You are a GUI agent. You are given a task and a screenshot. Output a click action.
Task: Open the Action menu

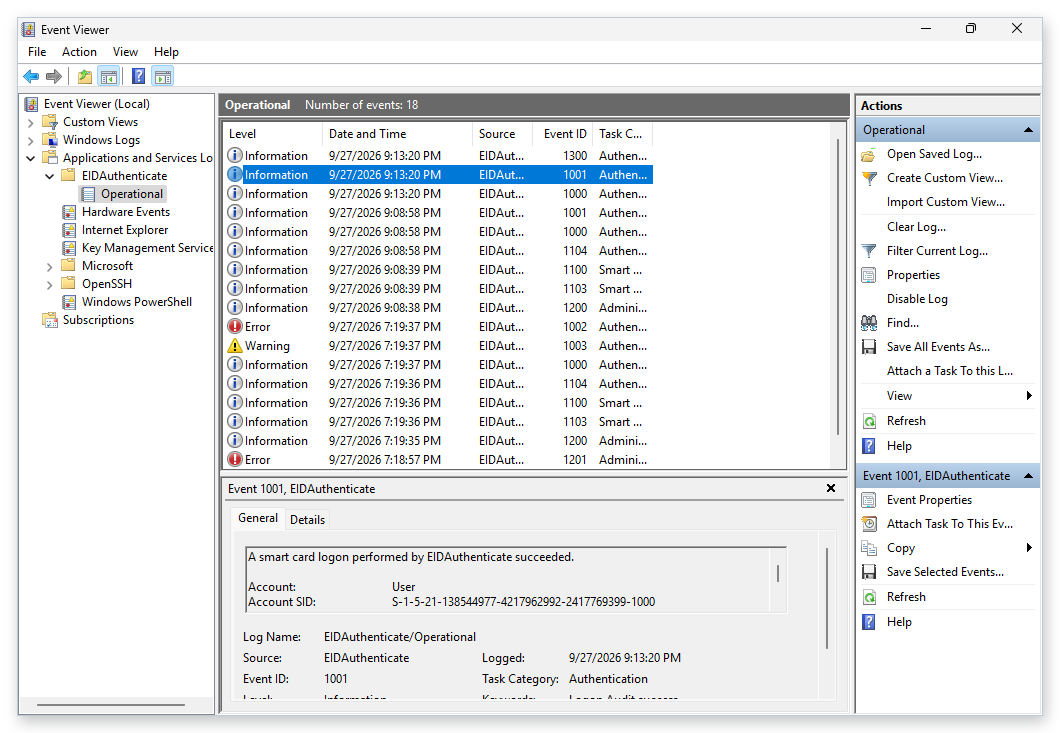click(x=79, y=52)
